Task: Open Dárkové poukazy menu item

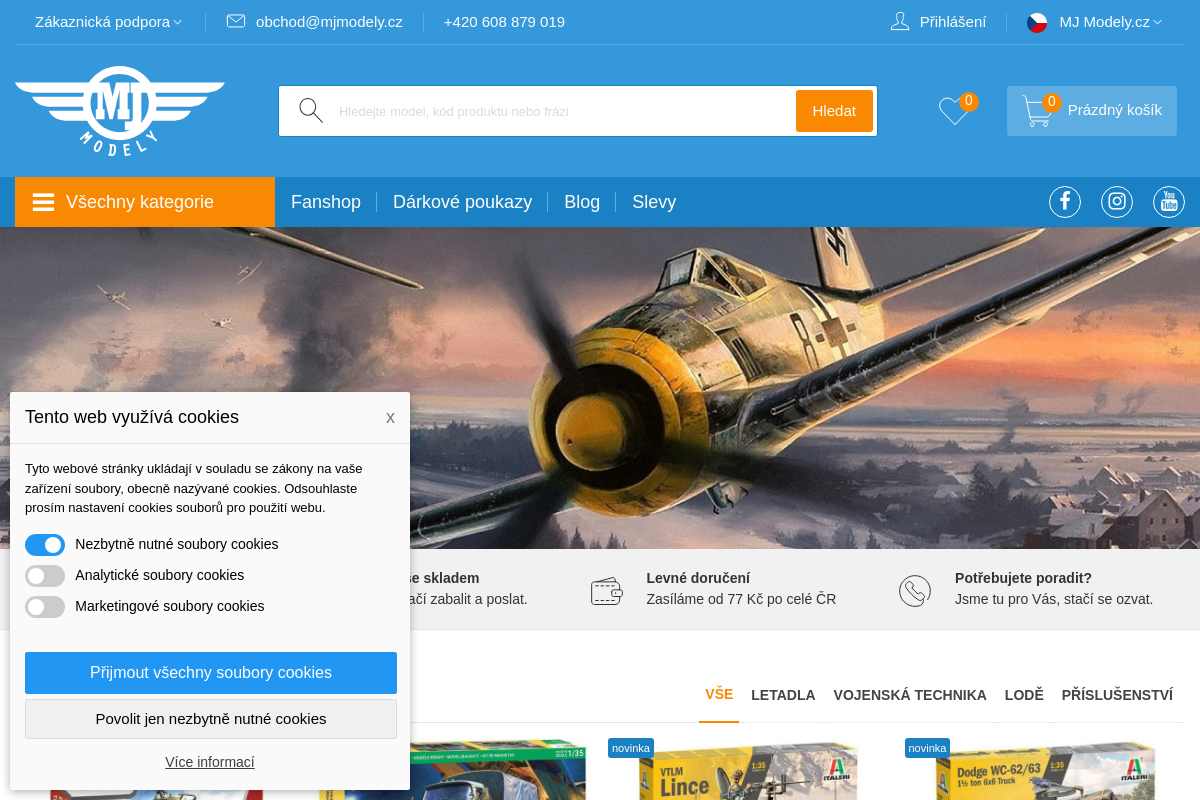Action: point(462,202)
